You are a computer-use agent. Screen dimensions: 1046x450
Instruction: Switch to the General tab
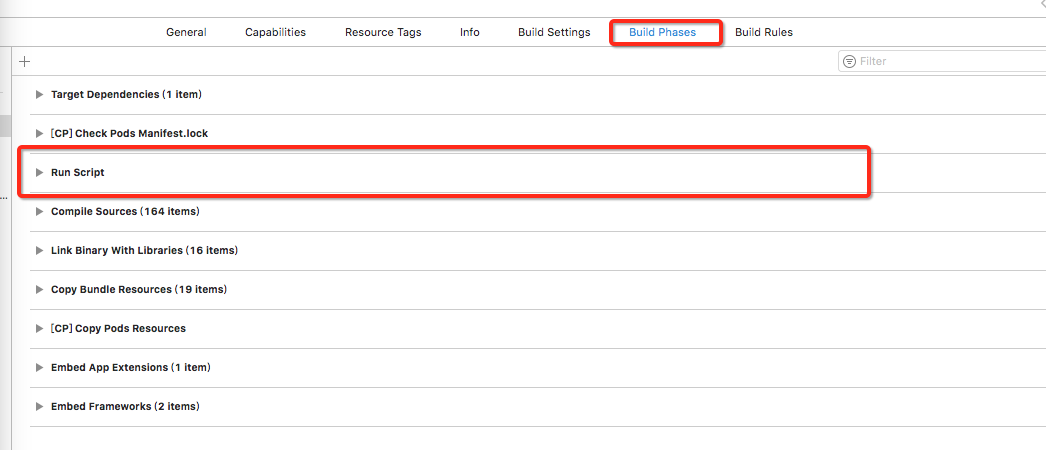(x=186, y=32)
